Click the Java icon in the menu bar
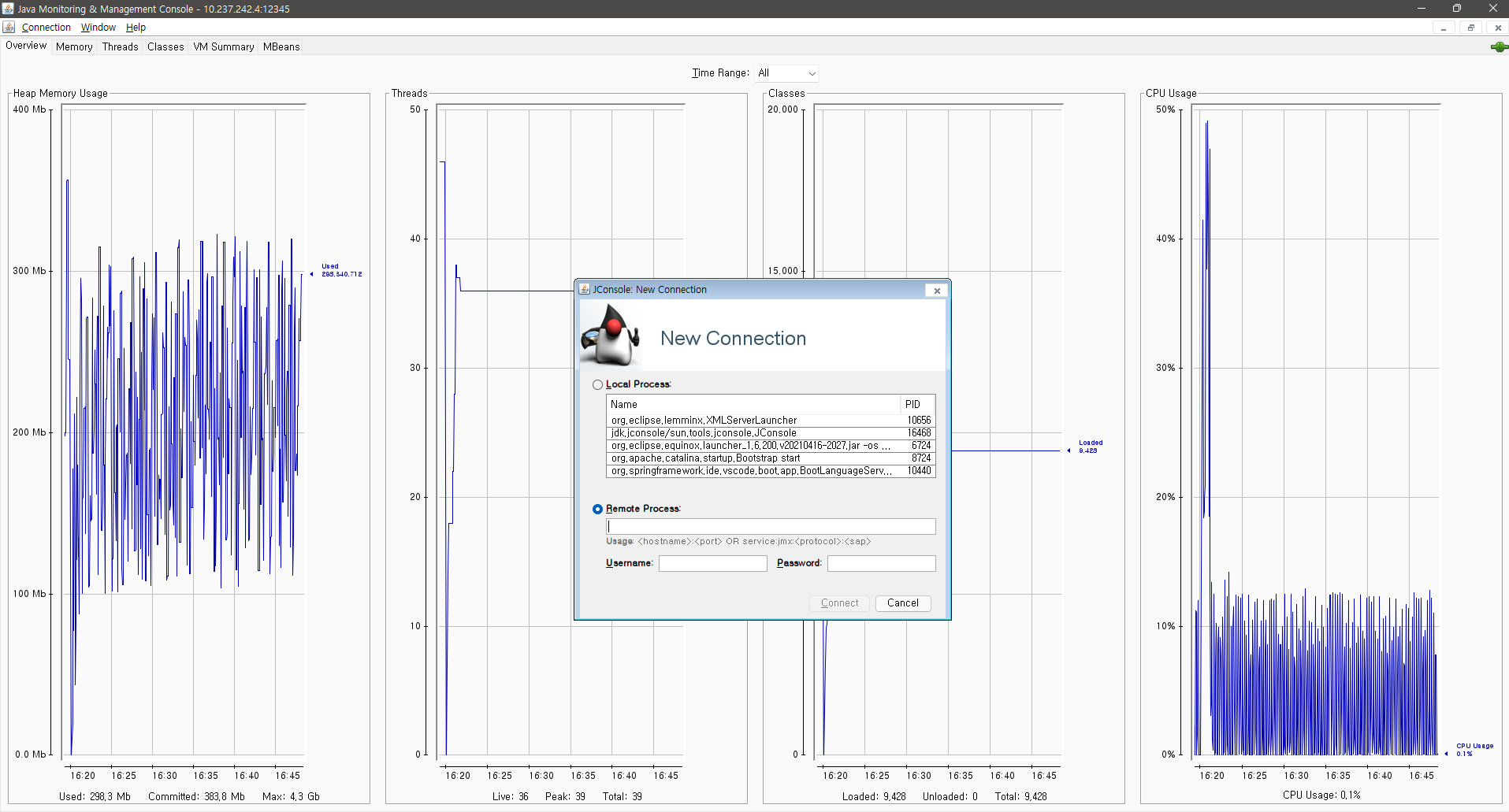This screenshot has width=1509, height=812. coord(9,27)
